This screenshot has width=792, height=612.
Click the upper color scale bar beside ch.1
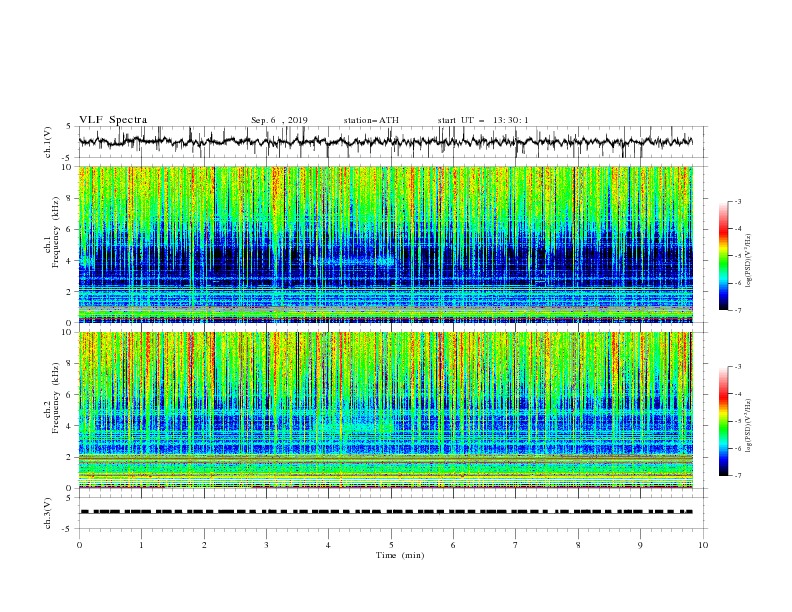pyautogui.click(x=724, y=256)
